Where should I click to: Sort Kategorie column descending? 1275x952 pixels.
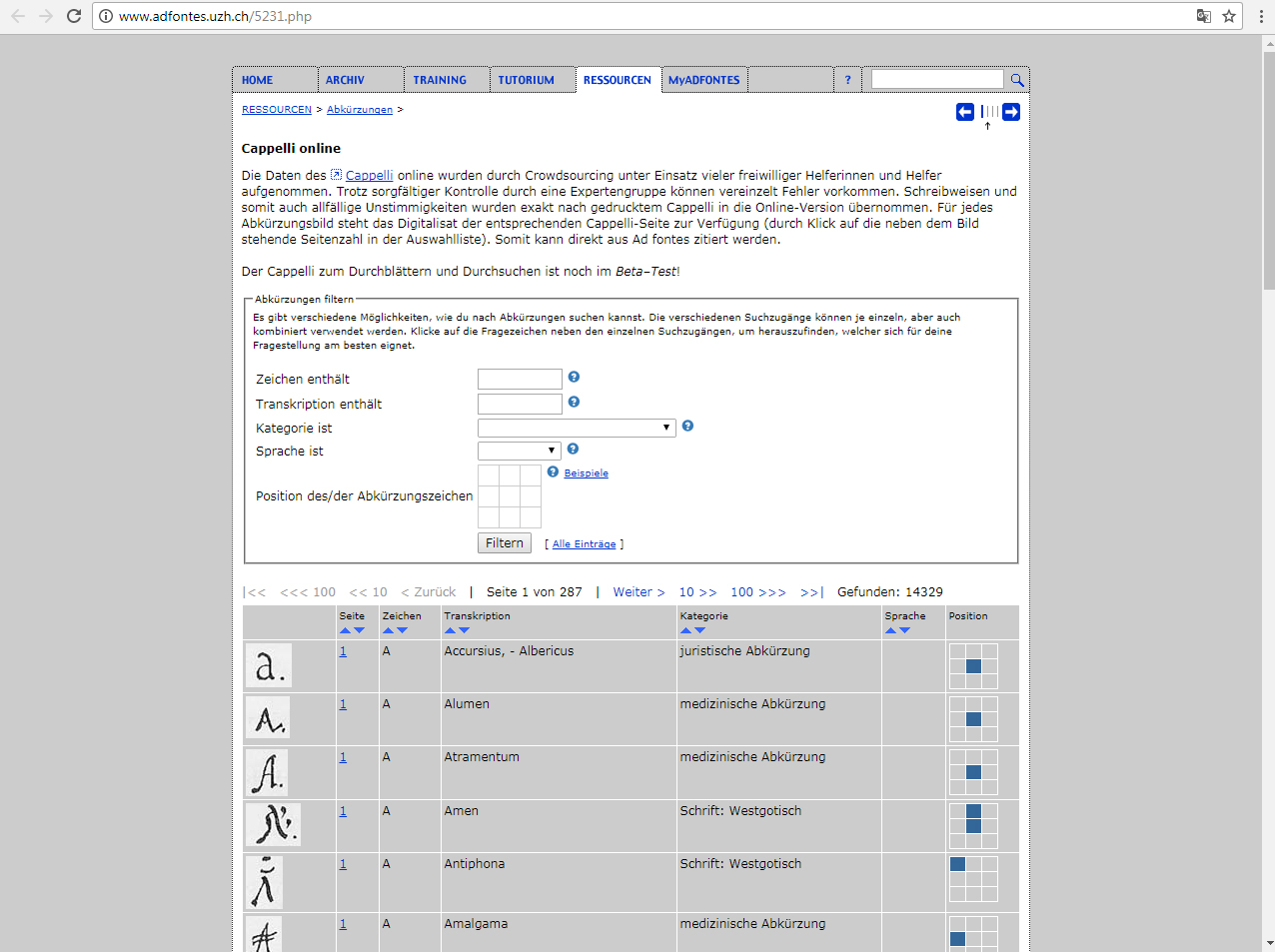[699, 630]
